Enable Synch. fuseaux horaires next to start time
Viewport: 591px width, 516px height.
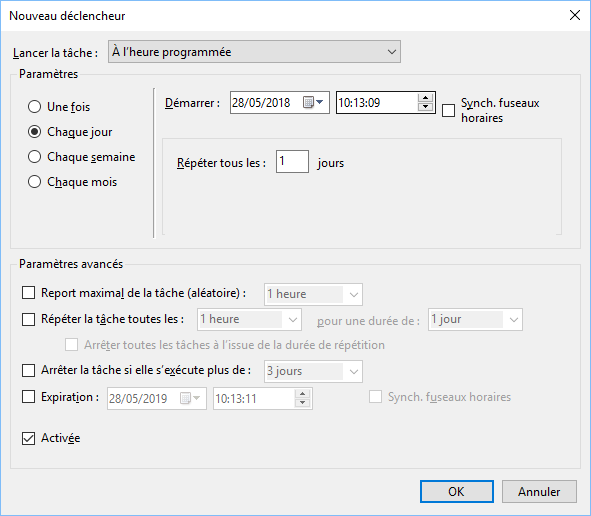coord(448,110)
